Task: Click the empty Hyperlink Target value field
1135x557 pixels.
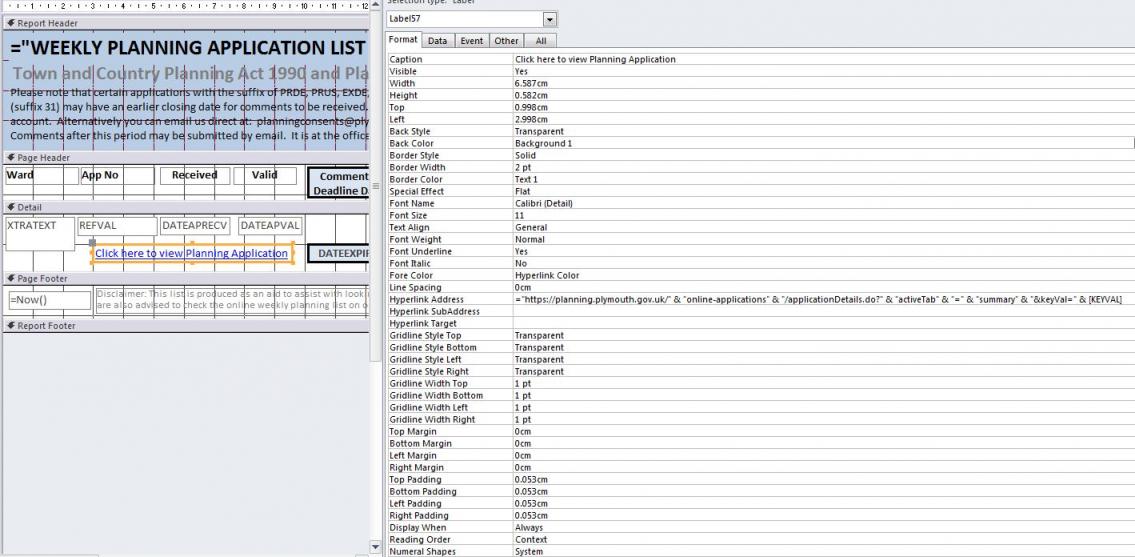Action: pos(823,324)
